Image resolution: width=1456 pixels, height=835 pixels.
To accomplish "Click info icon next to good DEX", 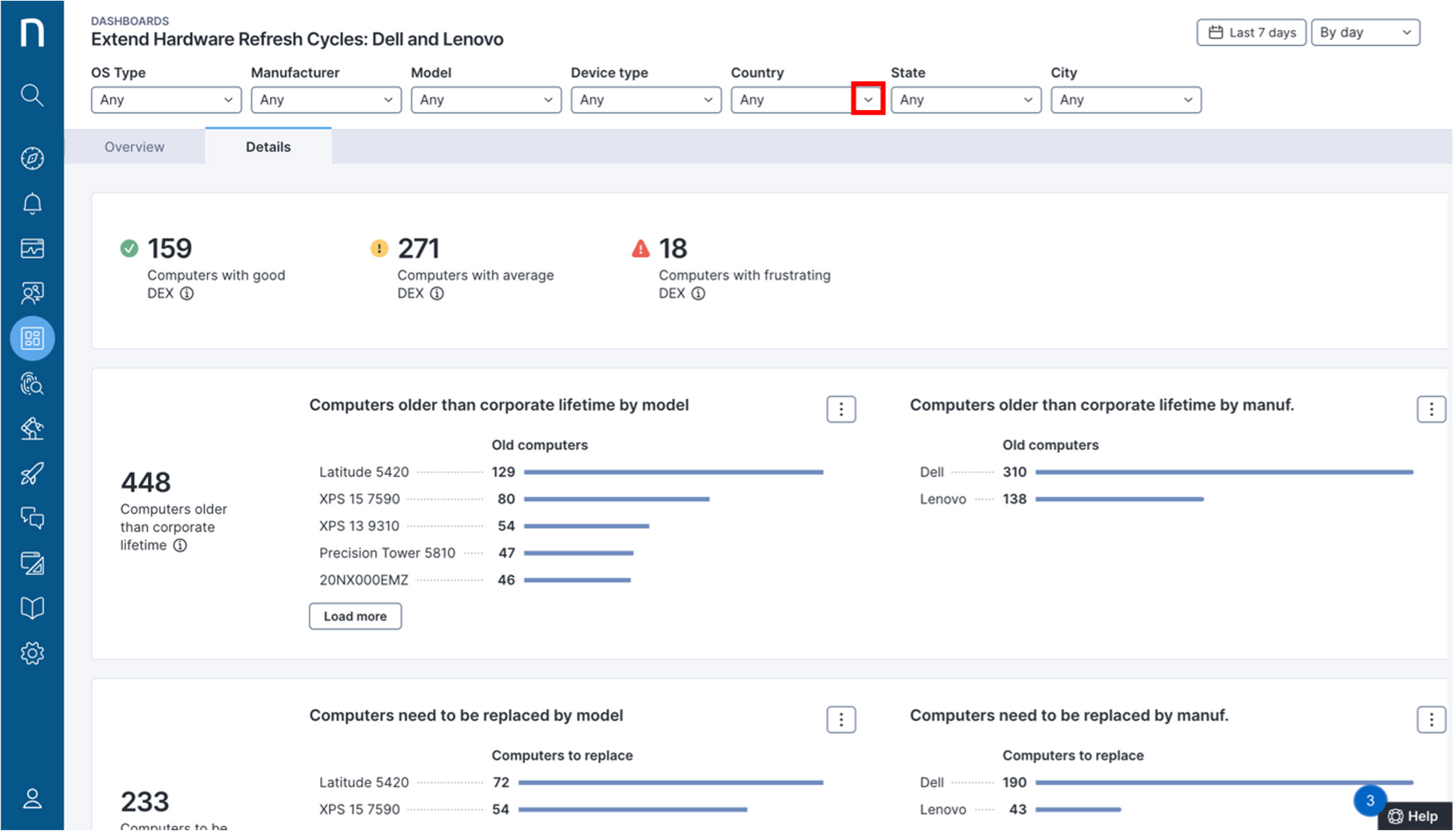I will pos(187,294).
